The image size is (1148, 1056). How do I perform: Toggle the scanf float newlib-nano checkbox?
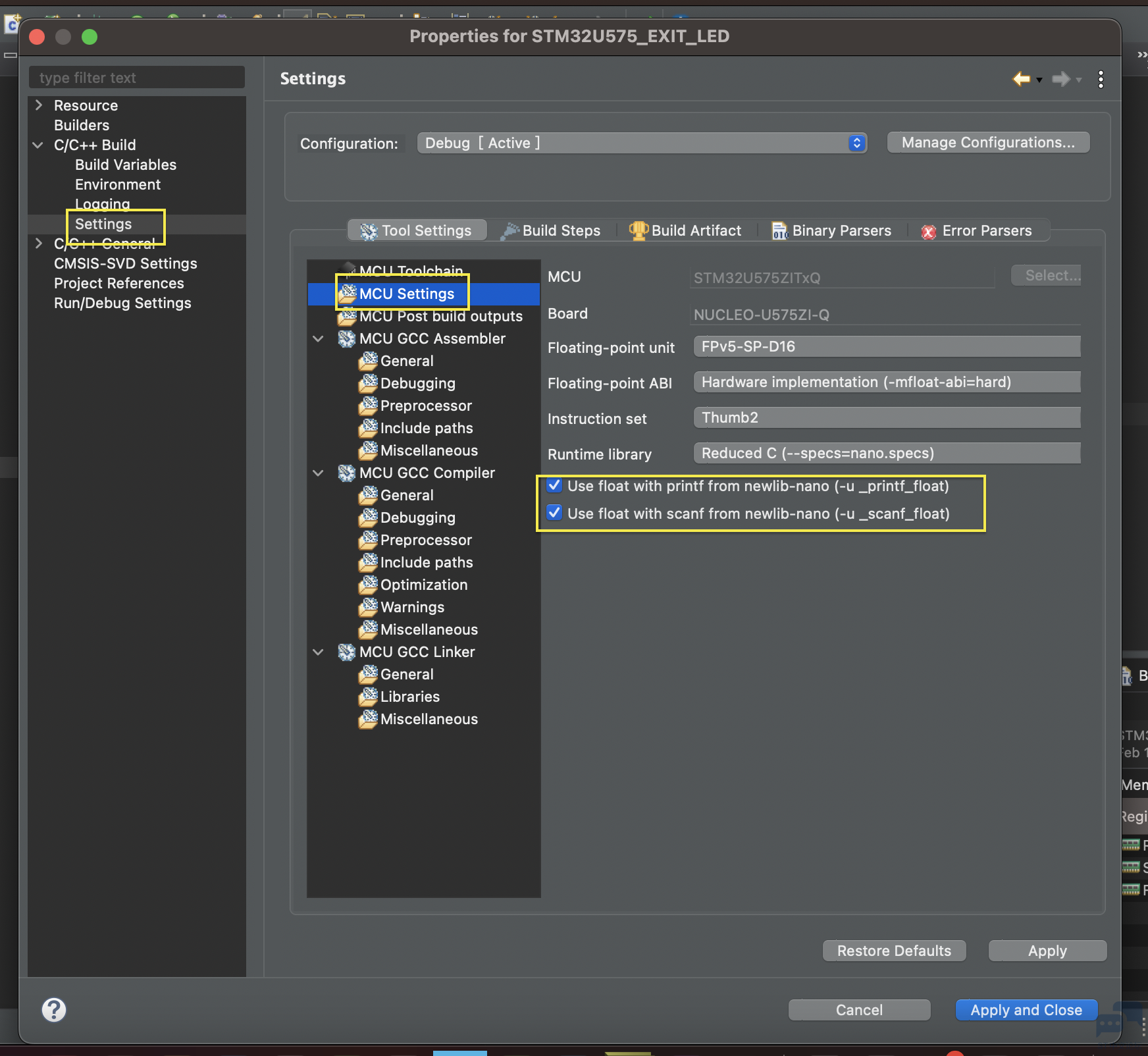pos(554,513)
